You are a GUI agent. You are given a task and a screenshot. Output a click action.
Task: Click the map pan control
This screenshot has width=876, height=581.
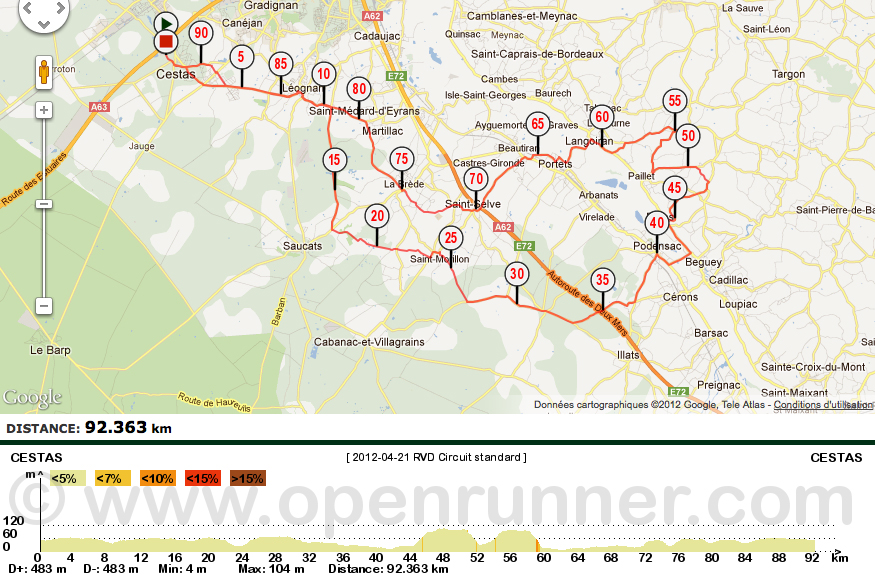[x=44, y=12]
